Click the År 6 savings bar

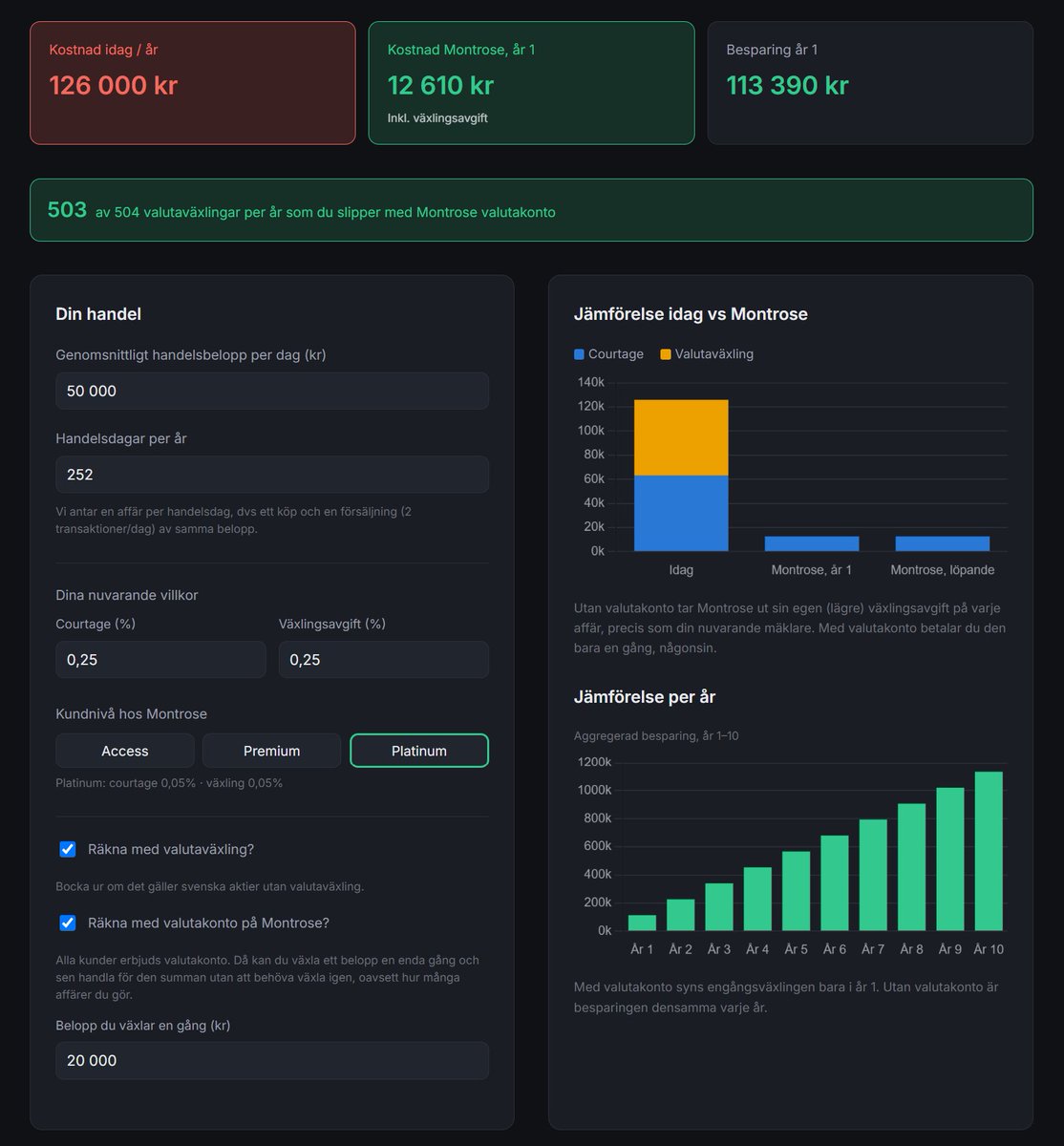(835, 883)
